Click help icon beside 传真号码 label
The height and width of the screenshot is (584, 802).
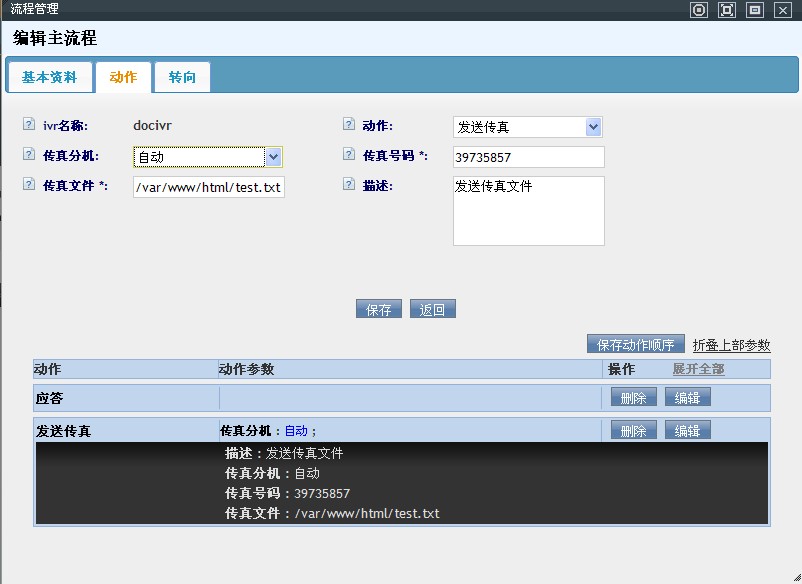(348, 155)
